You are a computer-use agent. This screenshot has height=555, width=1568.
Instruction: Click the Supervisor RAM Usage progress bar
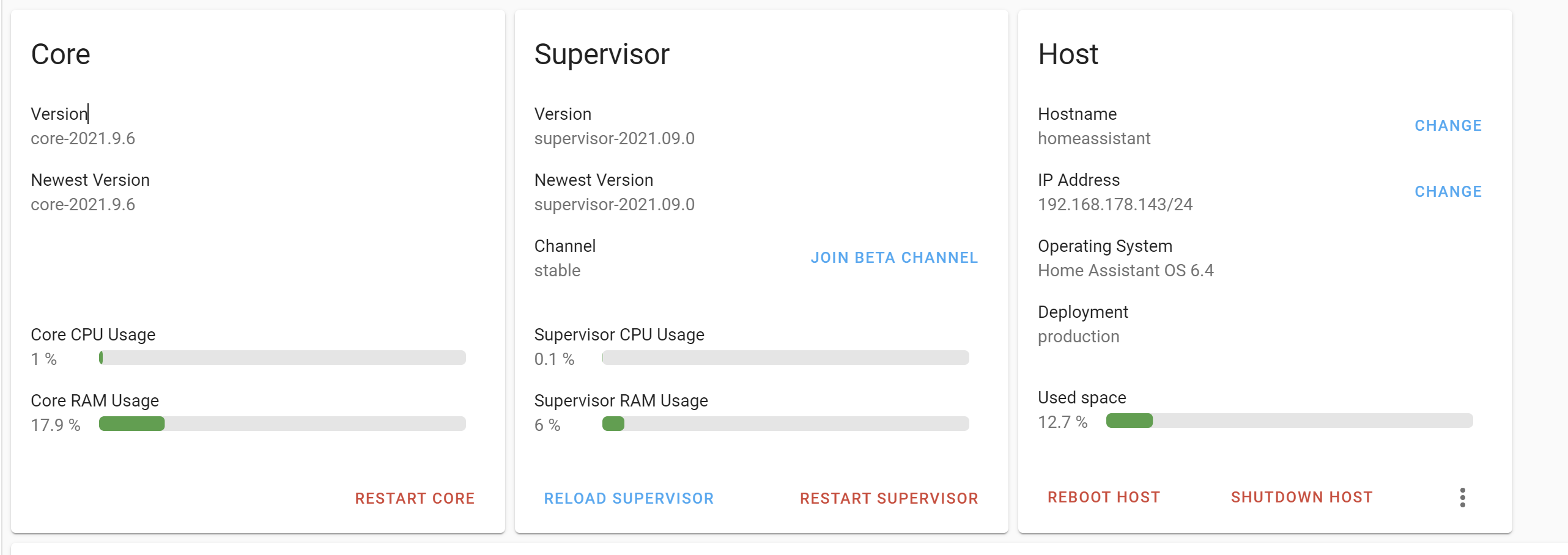pos(785,424)
